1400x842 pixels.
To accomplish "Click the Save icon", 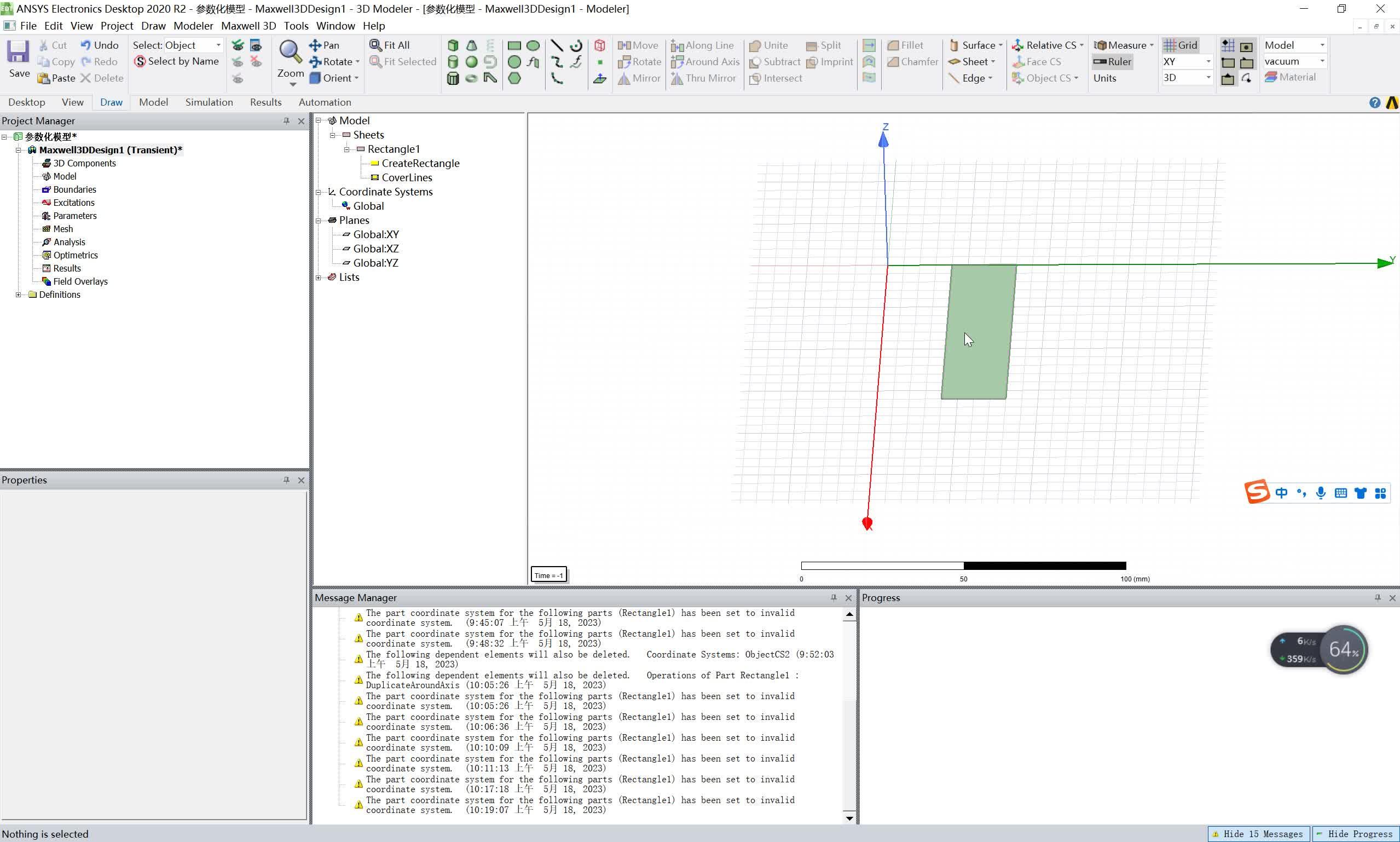I will 19,52.
